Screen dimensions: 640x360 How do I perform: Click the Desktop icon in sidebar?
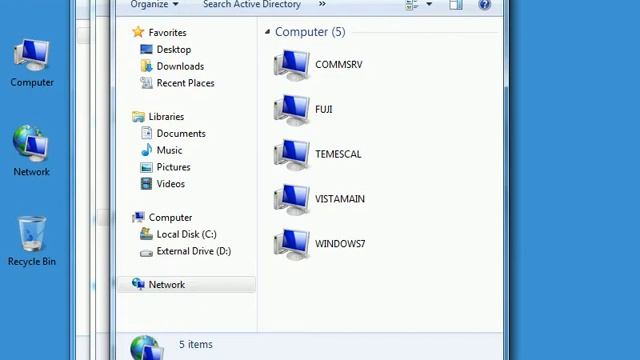click(146, 49)
